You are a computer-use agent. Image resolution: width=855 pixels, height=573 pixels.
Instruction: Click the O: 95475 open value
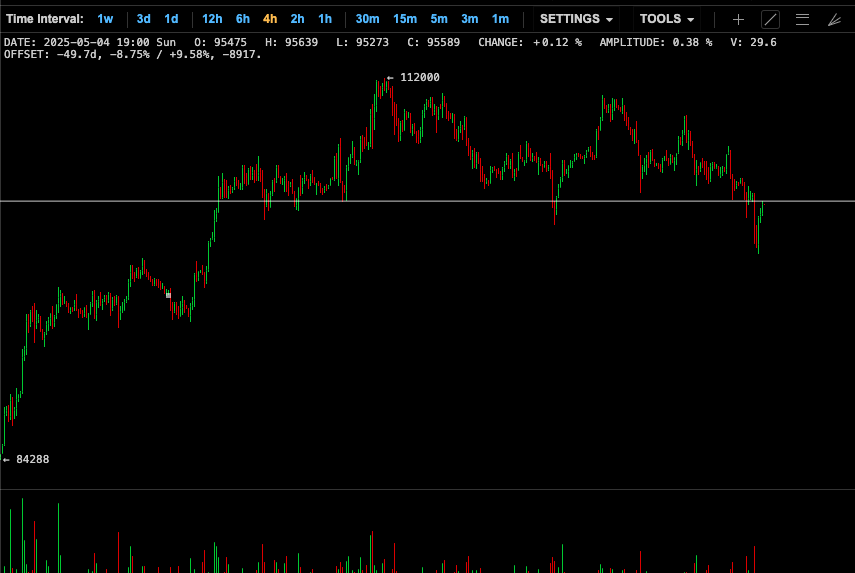coord(220,43)
